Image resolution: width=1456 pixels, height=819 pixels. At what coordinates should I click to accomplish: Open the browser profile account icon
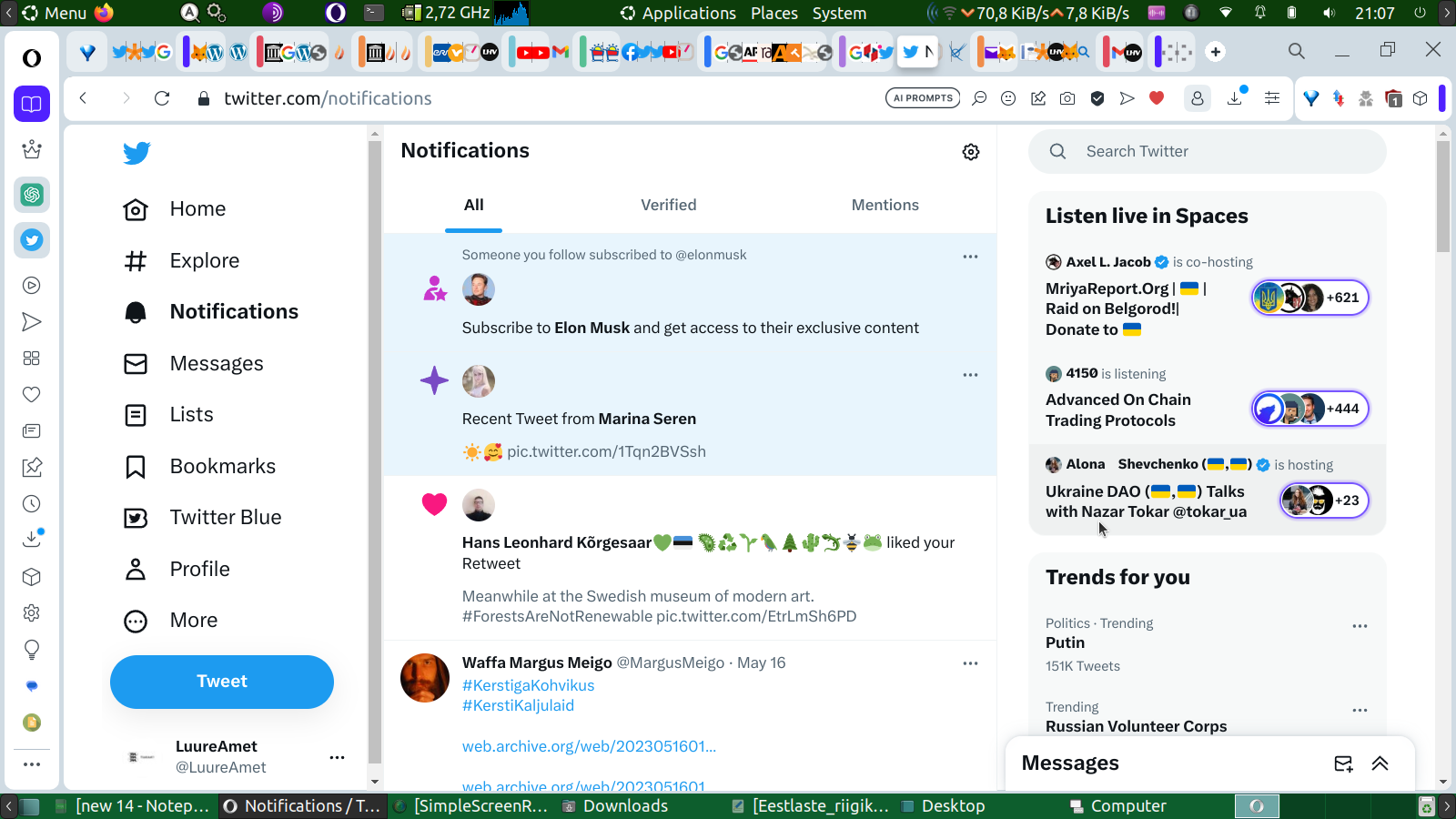coord(1198,98)
